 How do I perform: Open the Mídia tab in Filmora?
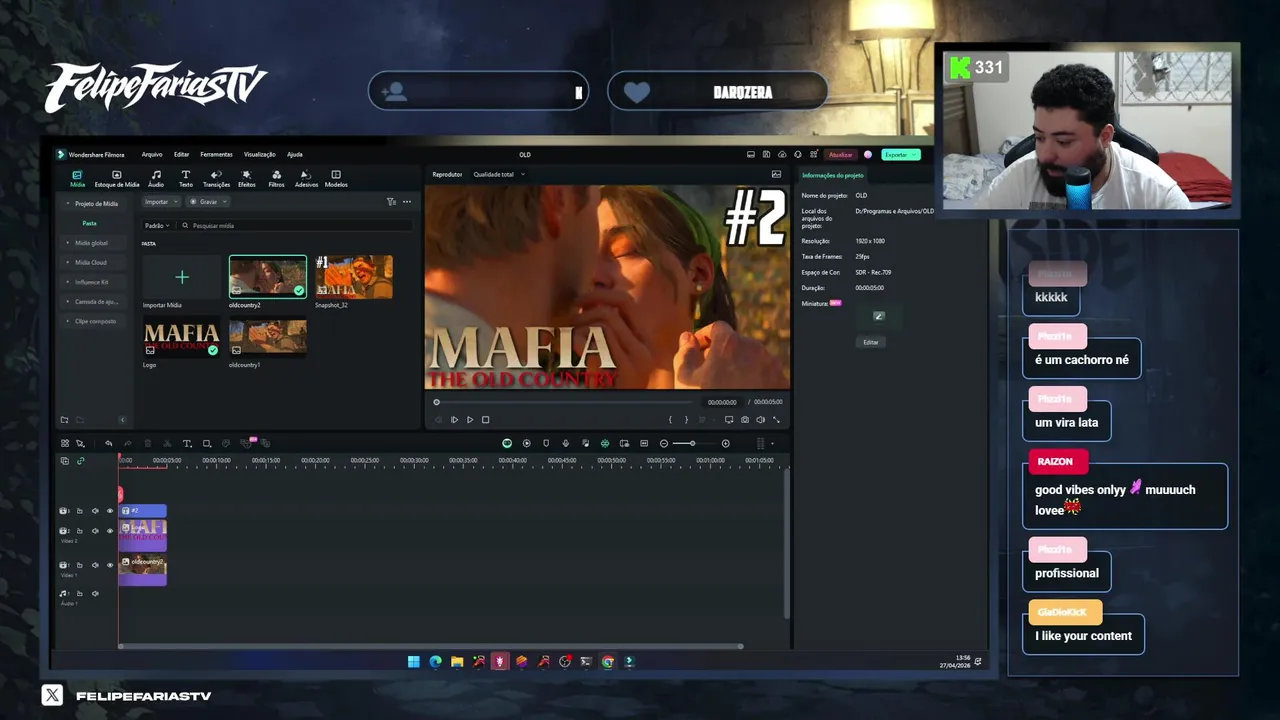(77, 178)
